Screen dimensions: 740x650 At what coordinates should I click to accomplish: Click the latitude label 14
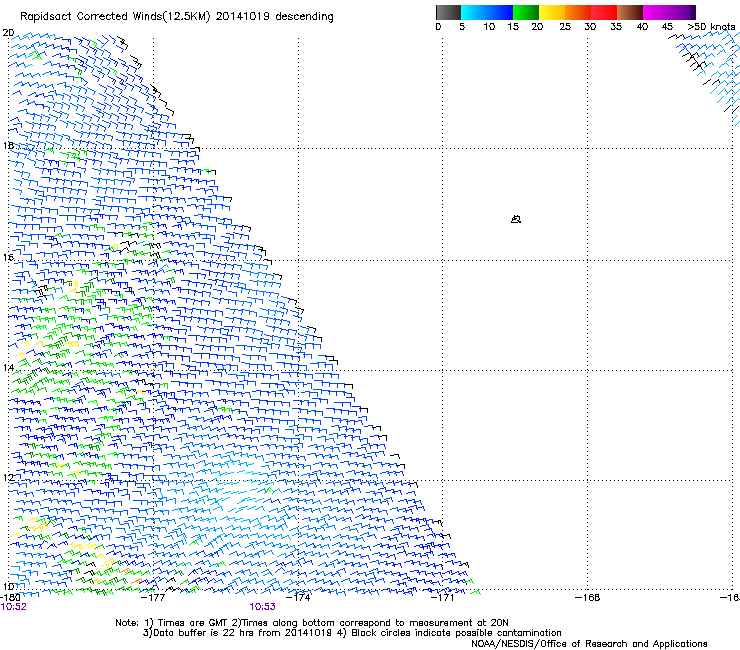point(8,368)
